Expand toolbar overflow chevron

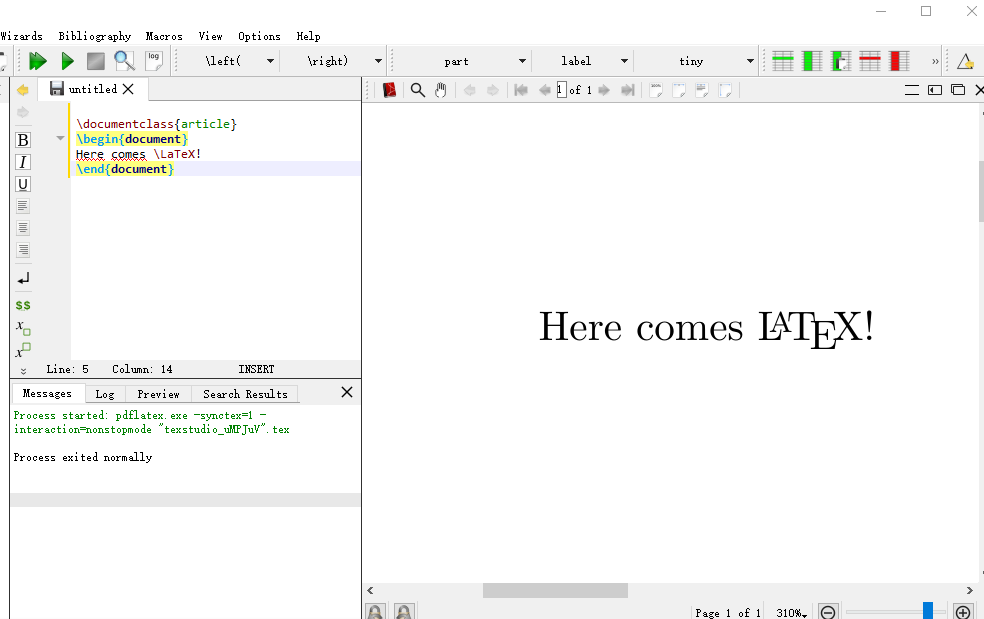pyautogui.click(x=935, y=62)
